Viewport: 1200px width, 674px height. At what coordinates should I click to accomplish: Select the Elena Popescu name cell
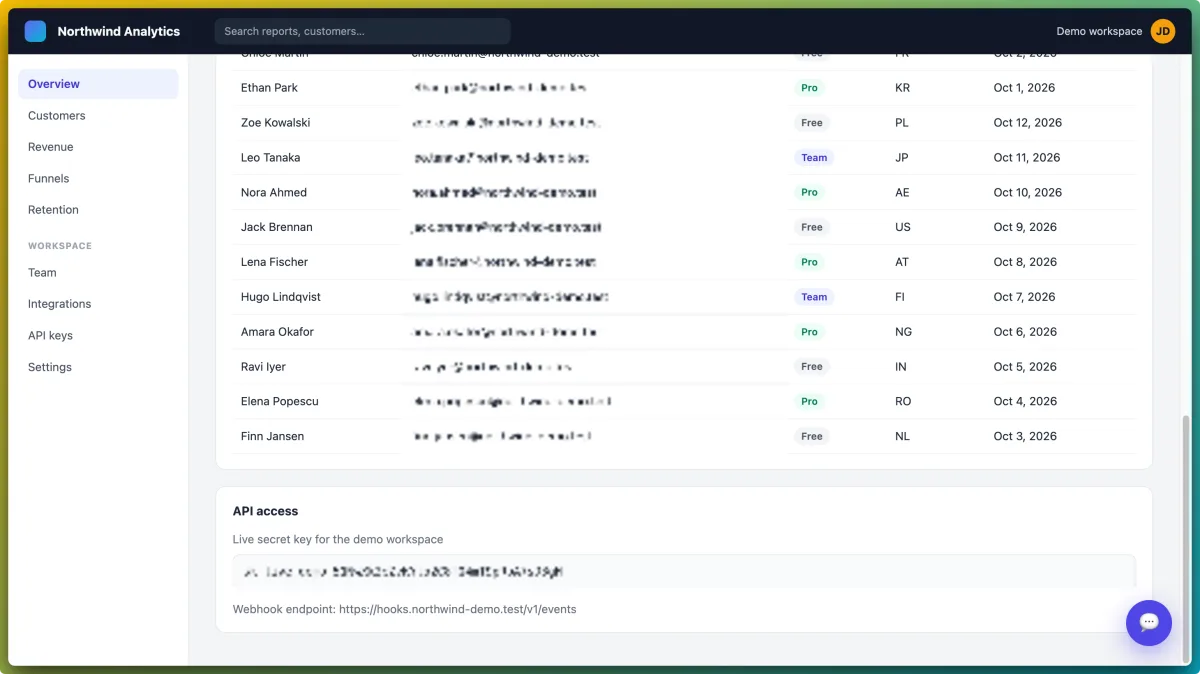tap(280, 401)
